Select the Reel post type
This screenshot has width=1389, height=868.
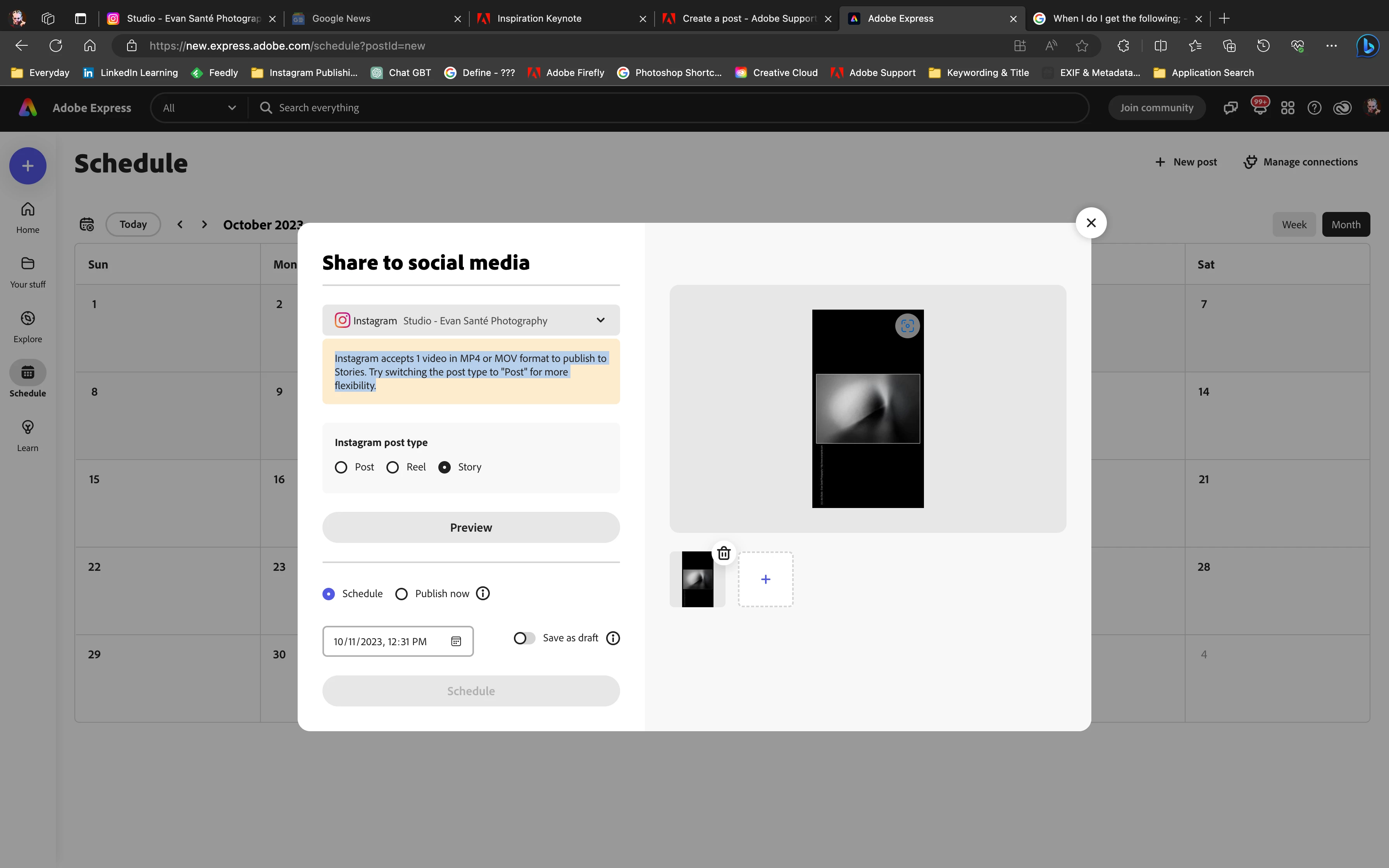pyautogui.click(x=393, y=467)
